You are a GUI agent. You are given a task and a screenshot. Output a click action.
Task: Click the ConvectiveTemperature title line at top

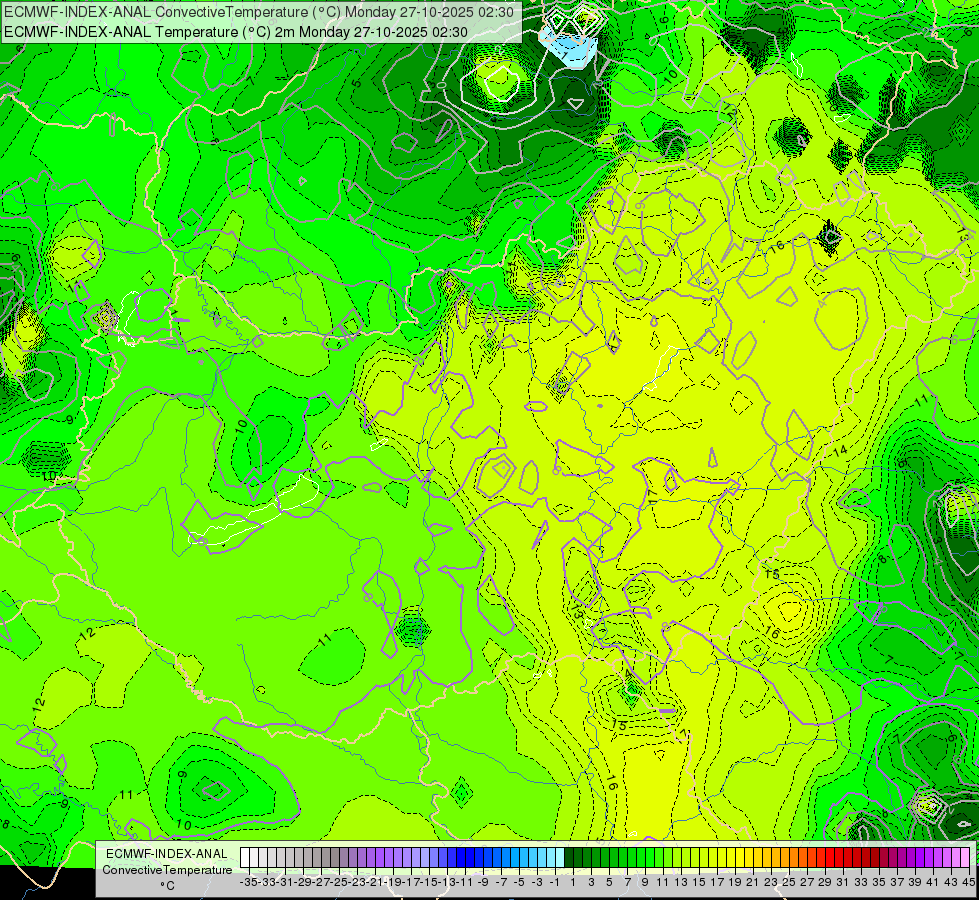pyautogui.click(x=258, y=12)
